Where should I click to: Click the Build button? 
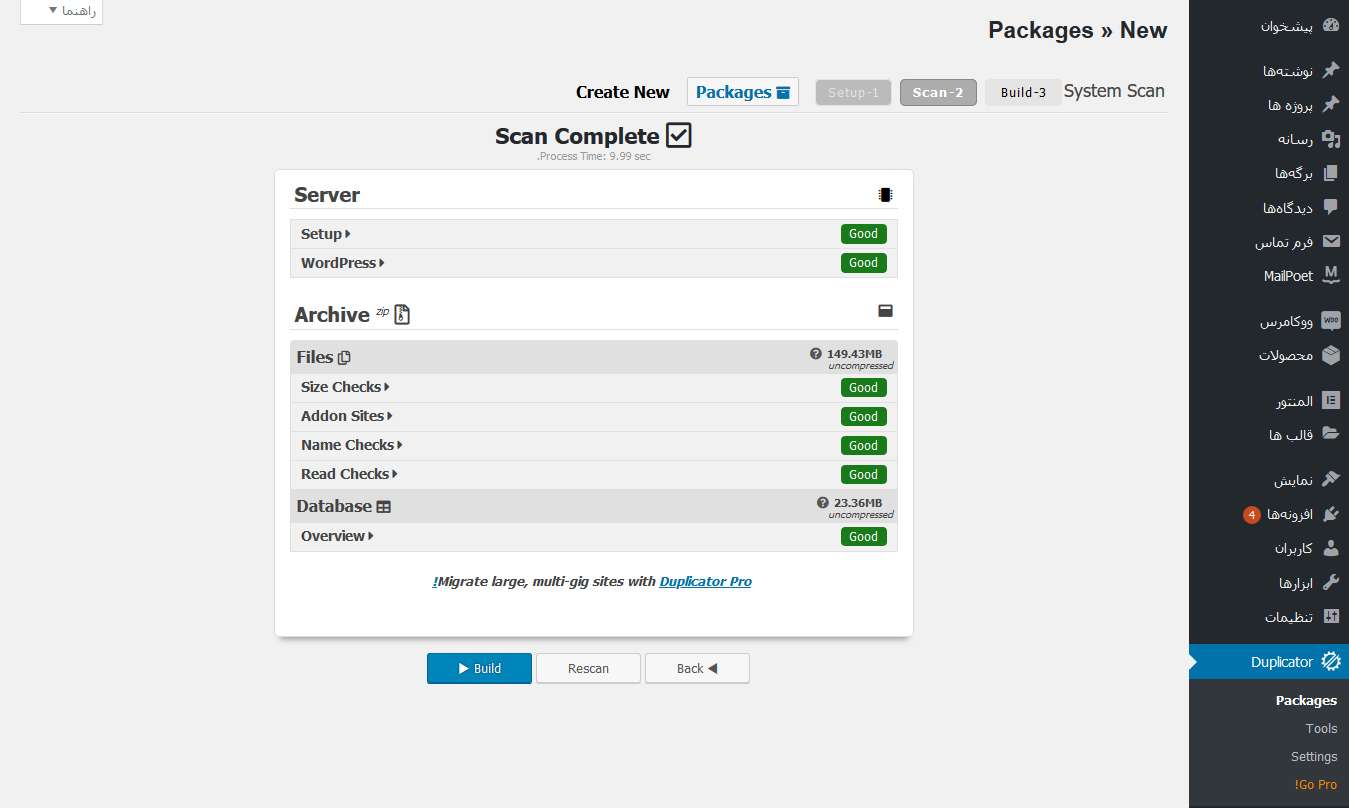pyautogui.click(x=479, y=668)
